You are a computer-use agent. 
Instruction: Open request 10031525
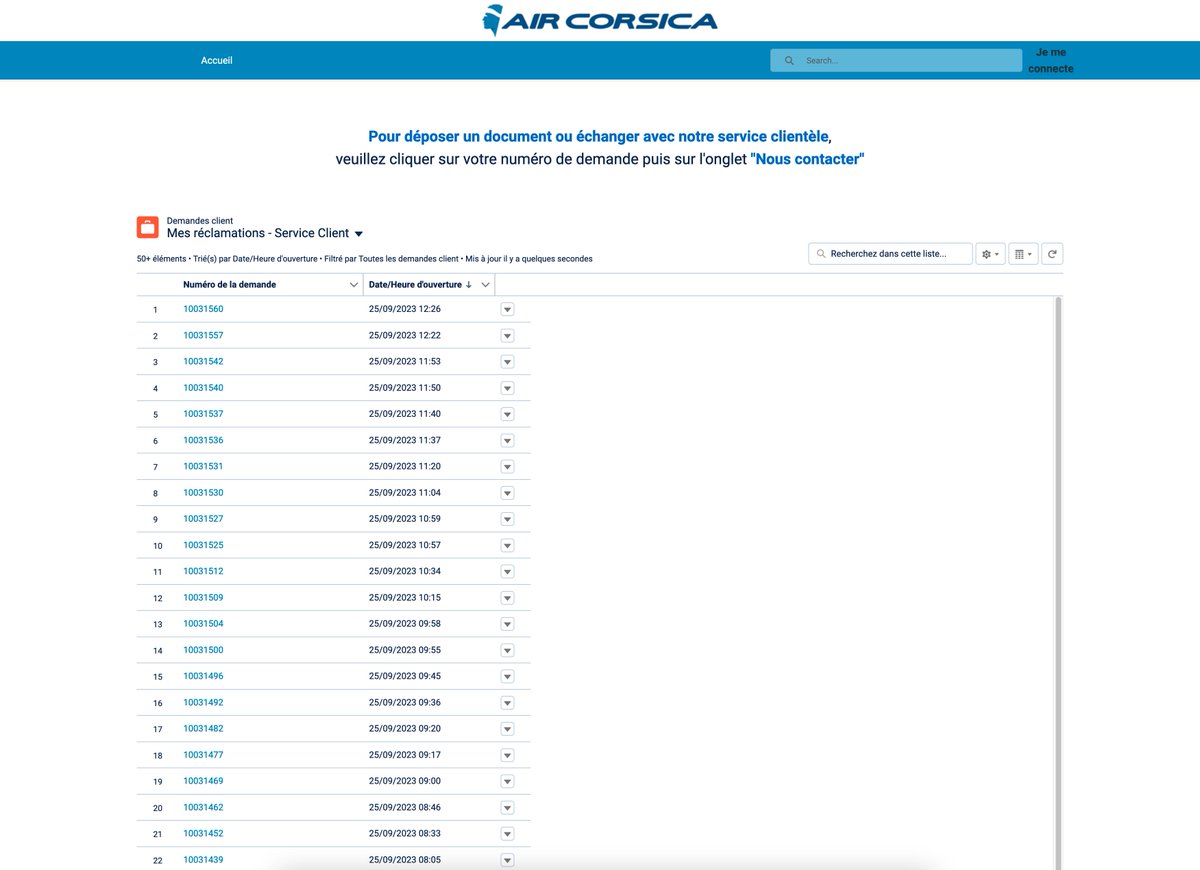203,545
